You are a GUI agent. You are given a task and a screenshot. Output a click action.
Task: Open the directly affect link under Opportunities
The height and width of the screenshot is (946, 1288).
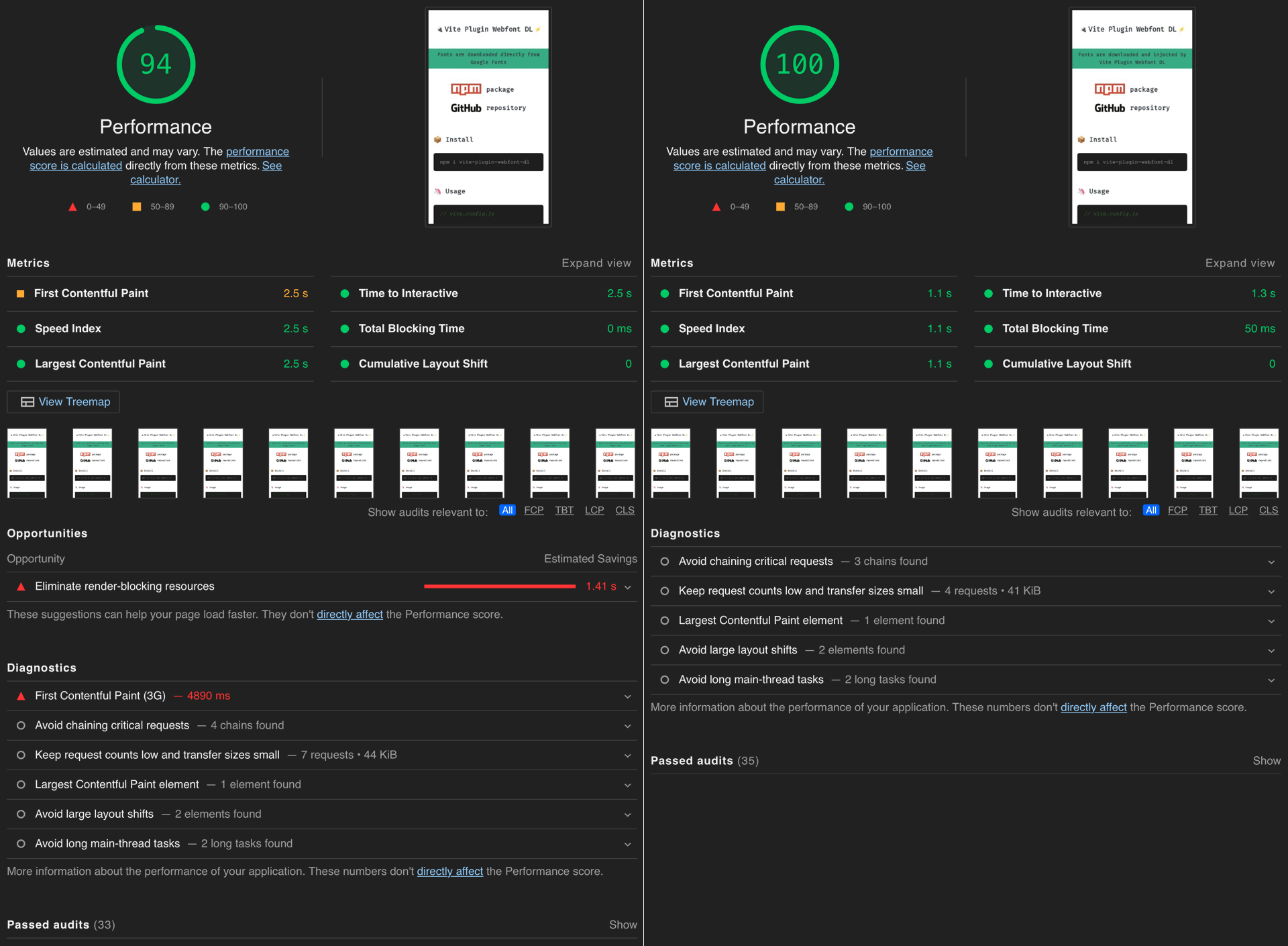coord(350,615)
